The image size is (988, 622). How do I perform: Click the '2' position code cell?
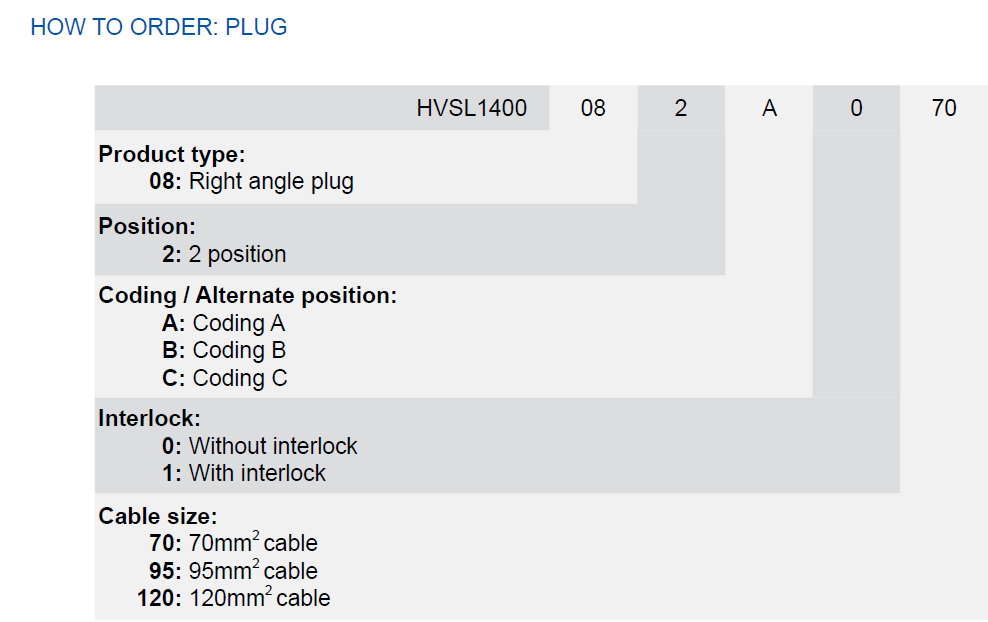click(x=681, y=108)
